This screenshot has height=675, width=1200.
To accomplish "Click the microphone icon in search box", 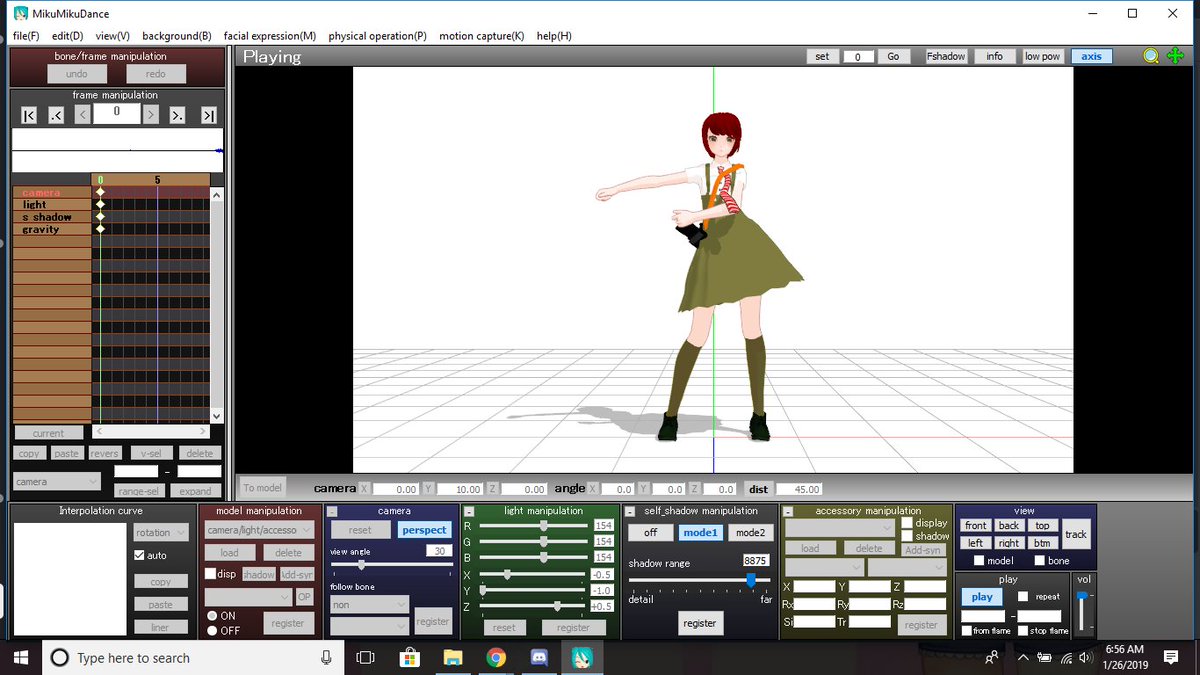I will [326, 657].
